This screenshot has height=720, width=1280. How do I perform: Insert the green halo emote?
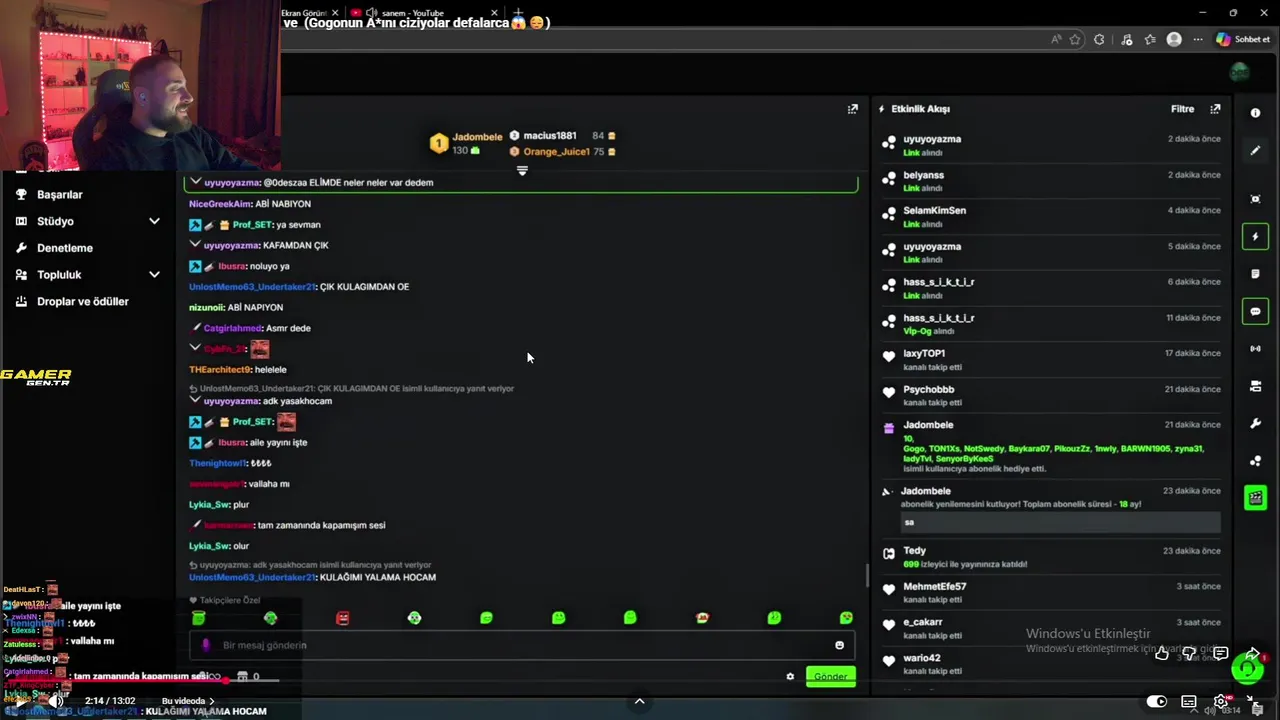(198, 618)
